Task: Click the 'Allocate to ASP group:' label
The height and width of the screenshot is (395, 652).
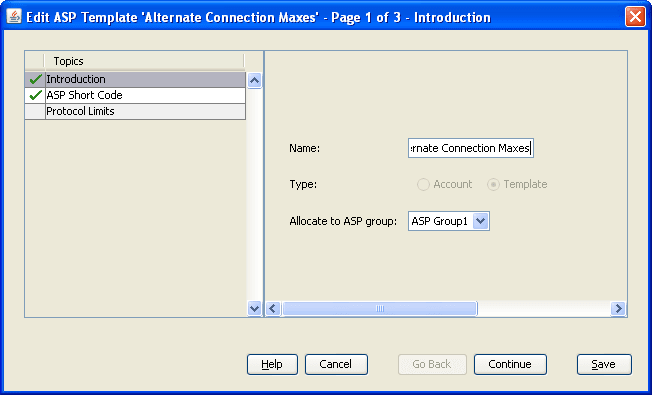Action: pos(343,221)
